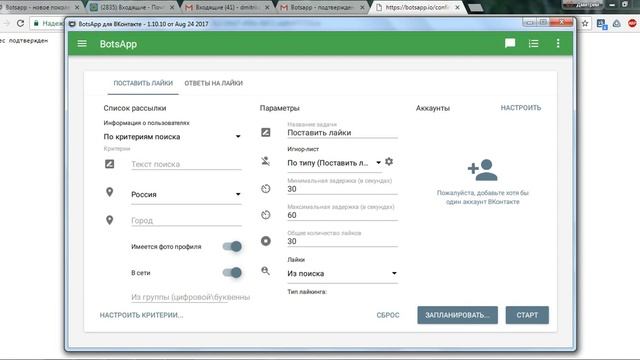Switch to the (2833) inbox browser tab
The width and height of the screenshot is (640, 360).
pyautogui.click(x=132, y=7)
